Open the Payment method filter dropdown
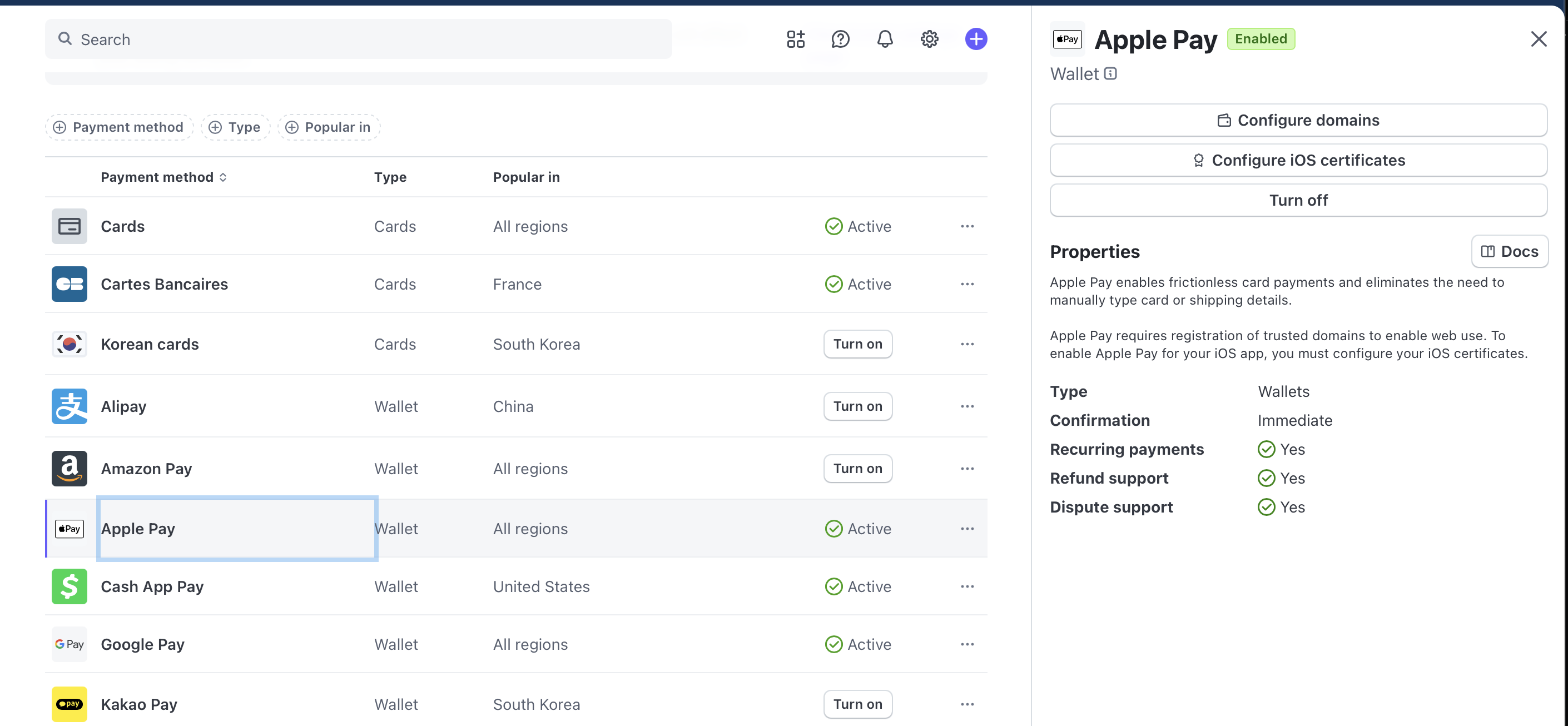This screenshot has width=1568, height=726. tap(120, 127)
